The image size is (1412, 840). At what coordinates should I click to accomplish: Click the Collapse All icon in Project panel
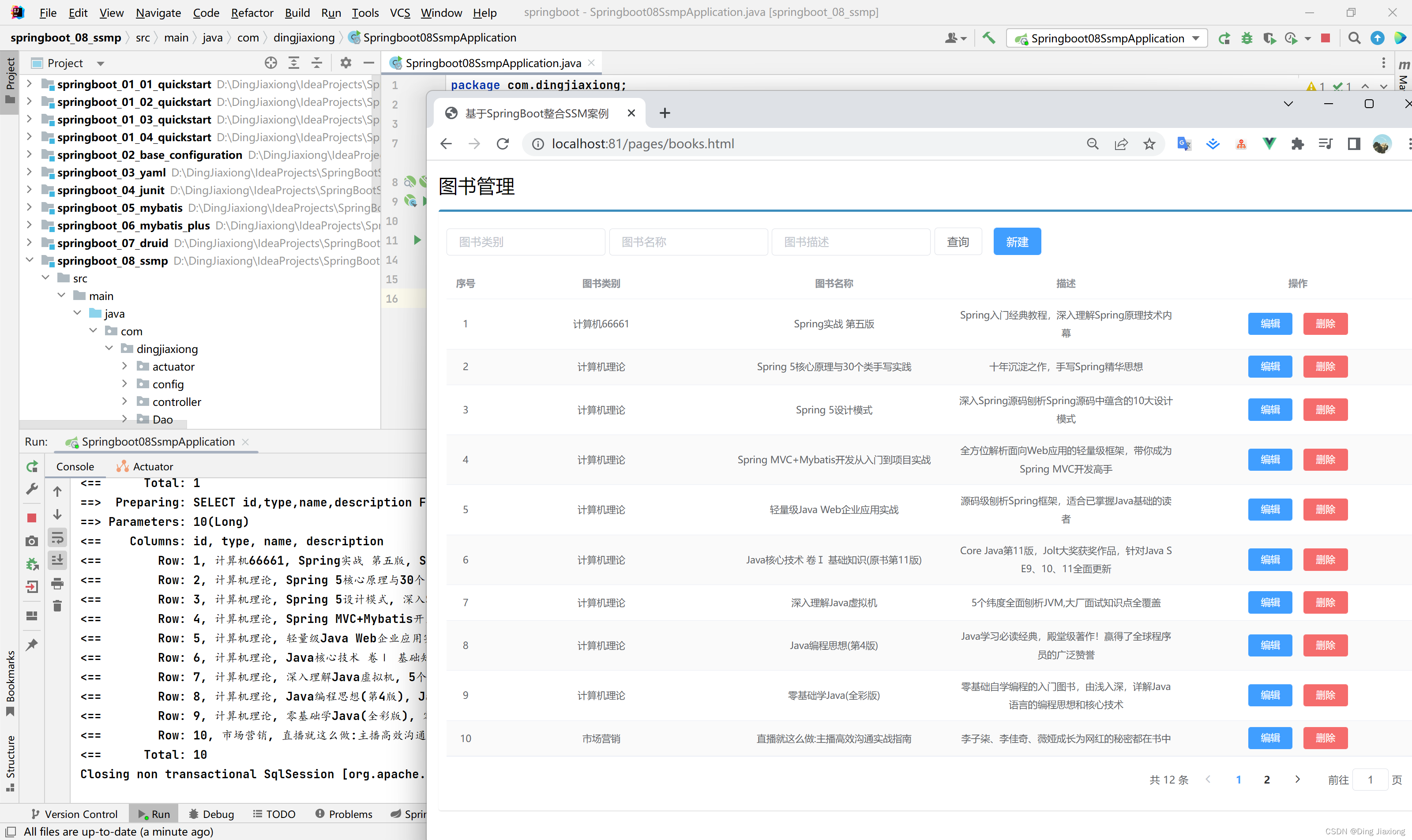click(x=316, y=63)
